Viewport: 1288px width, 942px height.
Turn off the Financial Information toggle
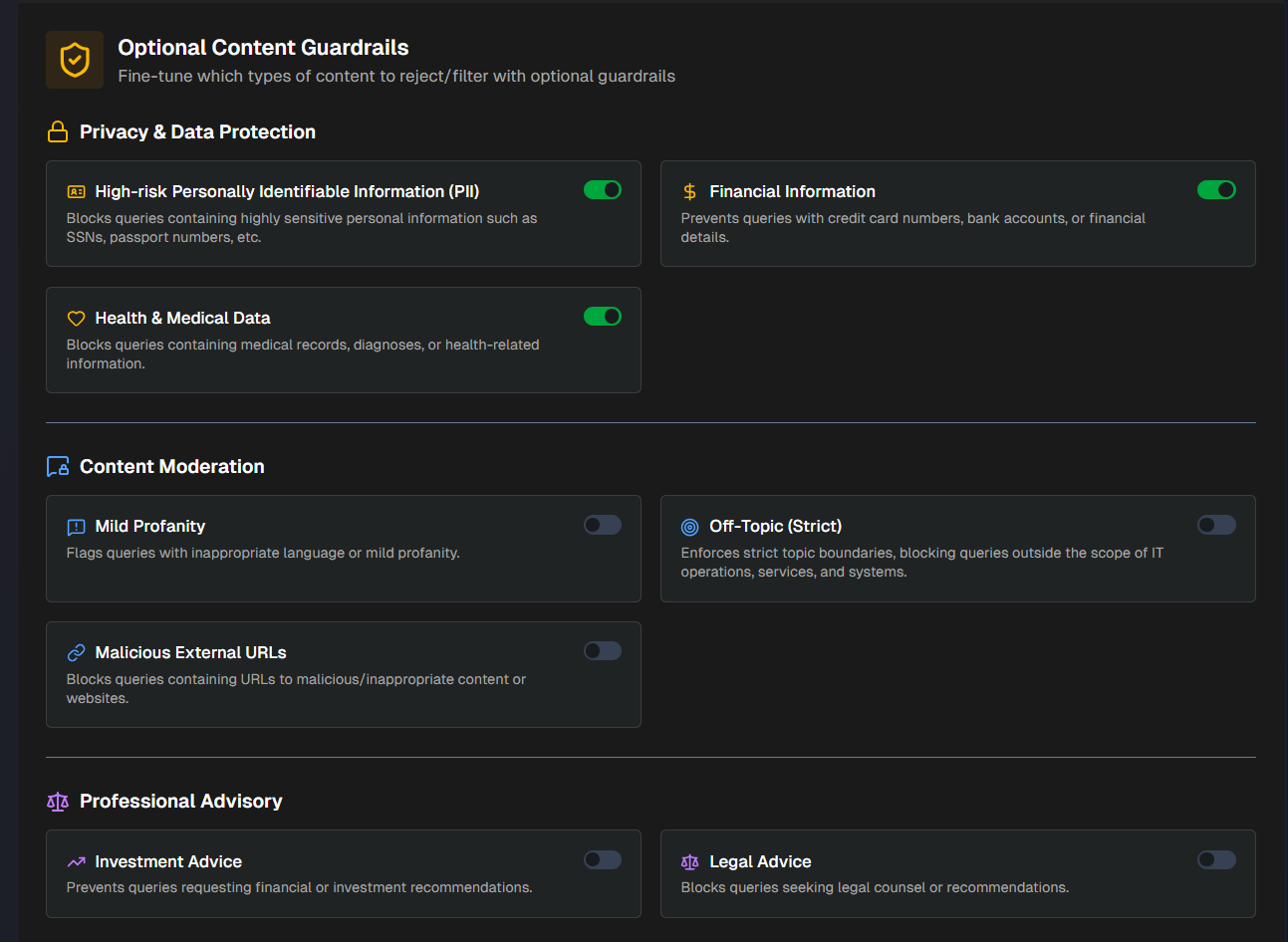tap(1216, 190)
